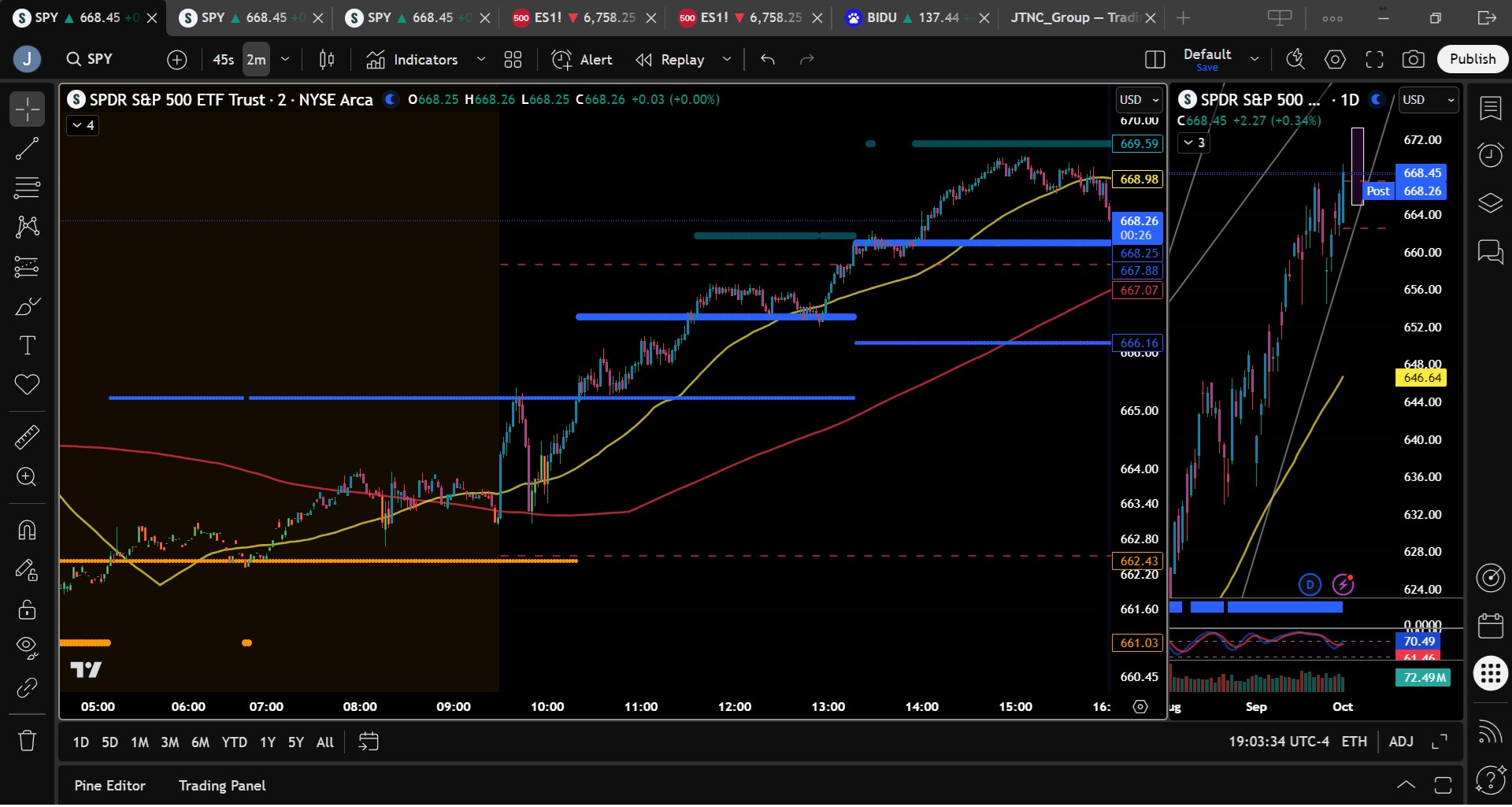Screen dimensions: 1512x807
Task: Toggle stay in drawing mode
Action: 27,570
